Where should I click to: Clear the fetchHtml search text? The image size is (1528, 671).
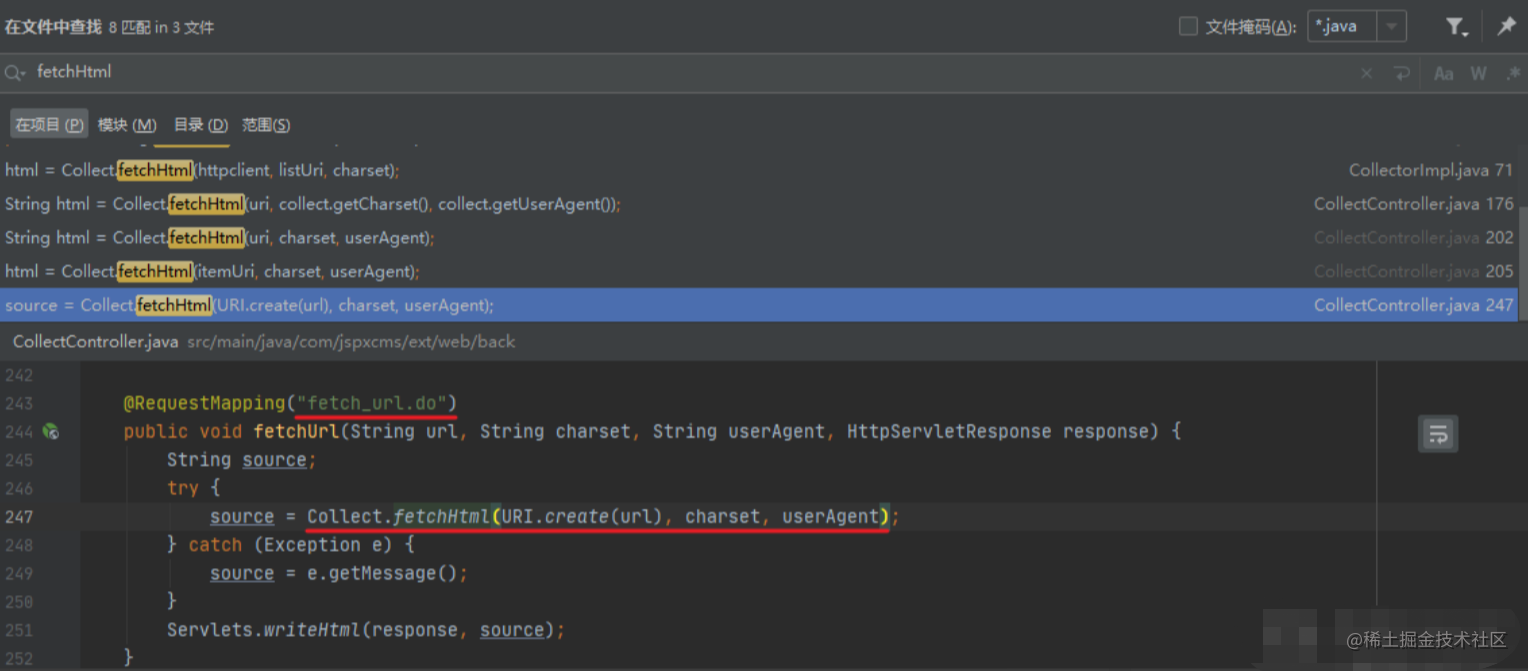pos(1367,73)
